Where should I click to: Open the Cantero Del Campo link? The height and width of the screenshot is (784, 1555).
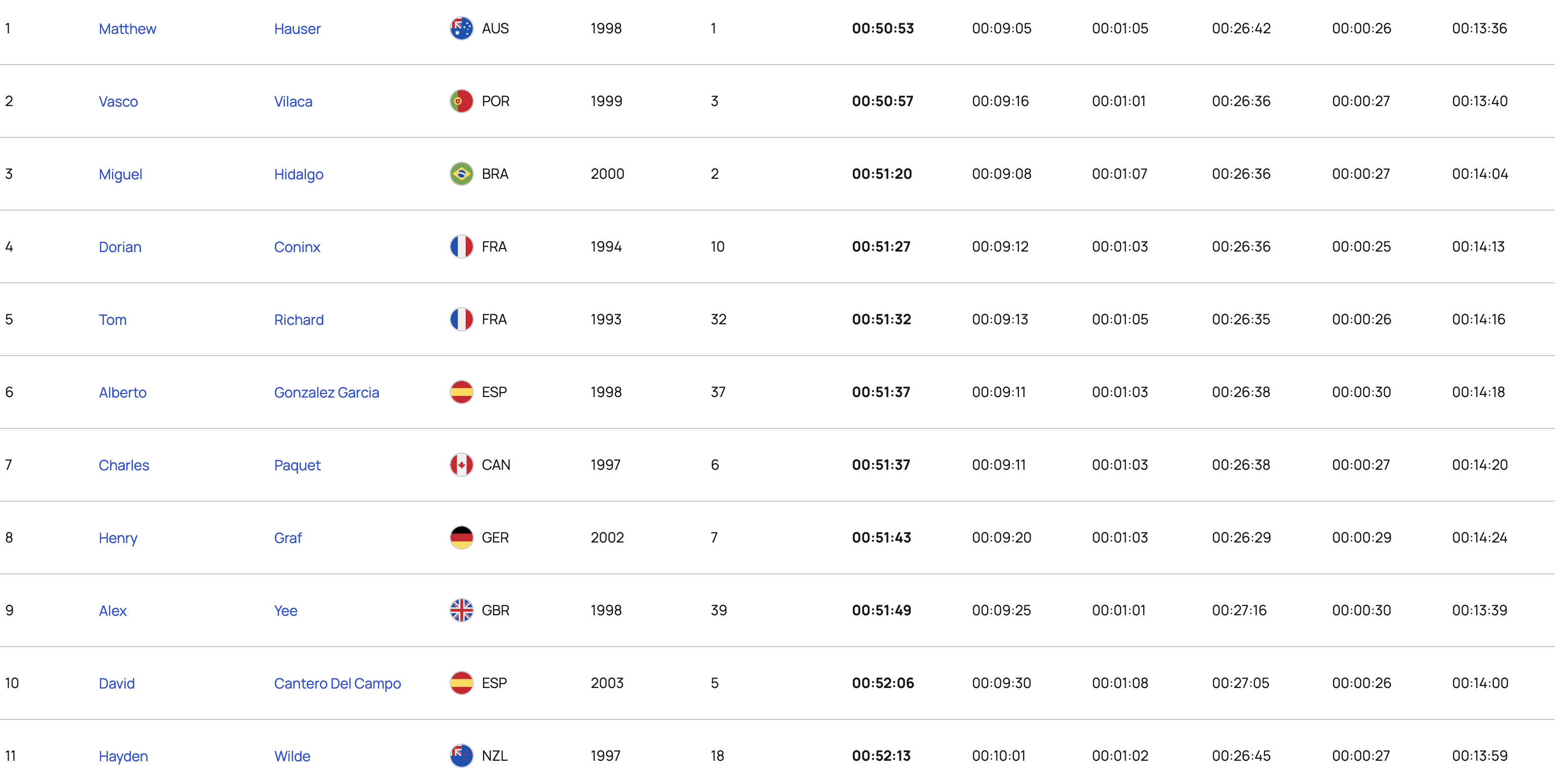pyautogui.click(x=337, y=683)
